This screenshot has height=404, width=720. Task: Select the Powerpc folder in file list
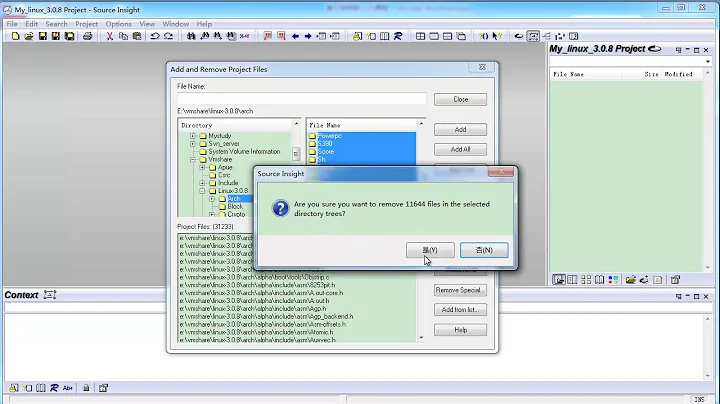click(x=330, y=136)
